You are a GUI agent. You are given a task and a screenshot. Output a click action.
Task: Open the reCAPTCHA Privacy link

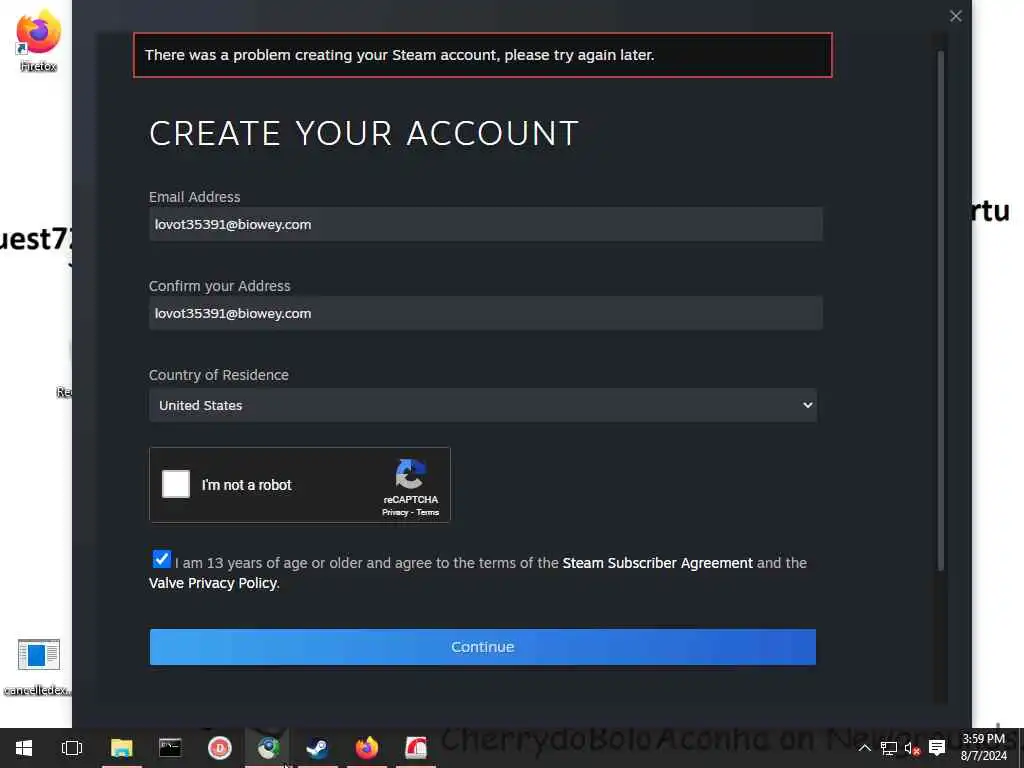(x=394, y=513)
